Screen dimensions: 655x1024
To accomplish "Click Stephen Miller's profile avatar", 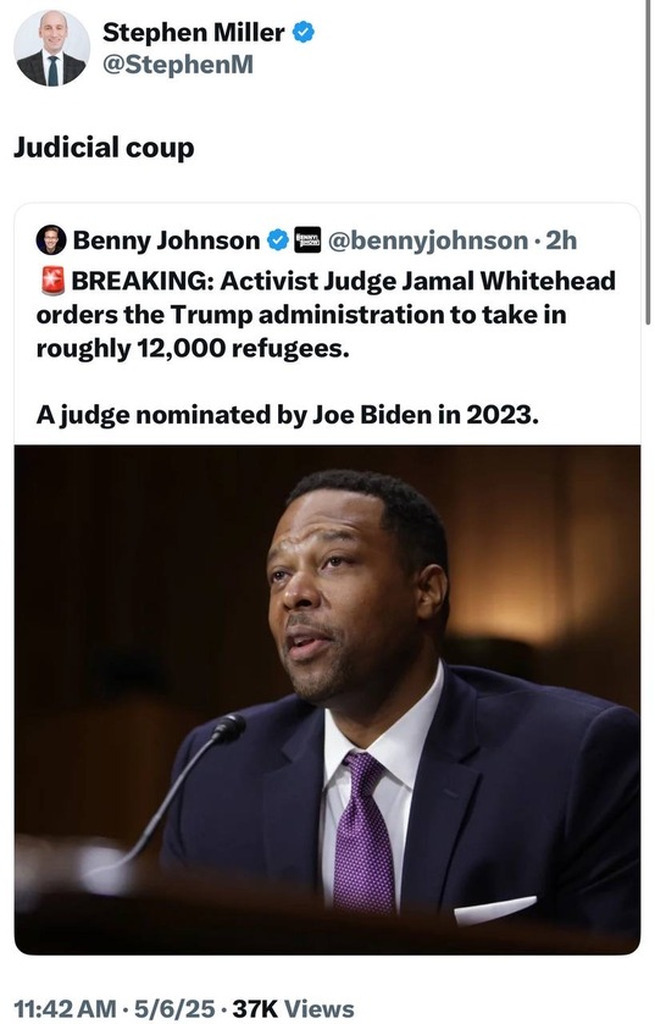I will (x=51, y=48).
